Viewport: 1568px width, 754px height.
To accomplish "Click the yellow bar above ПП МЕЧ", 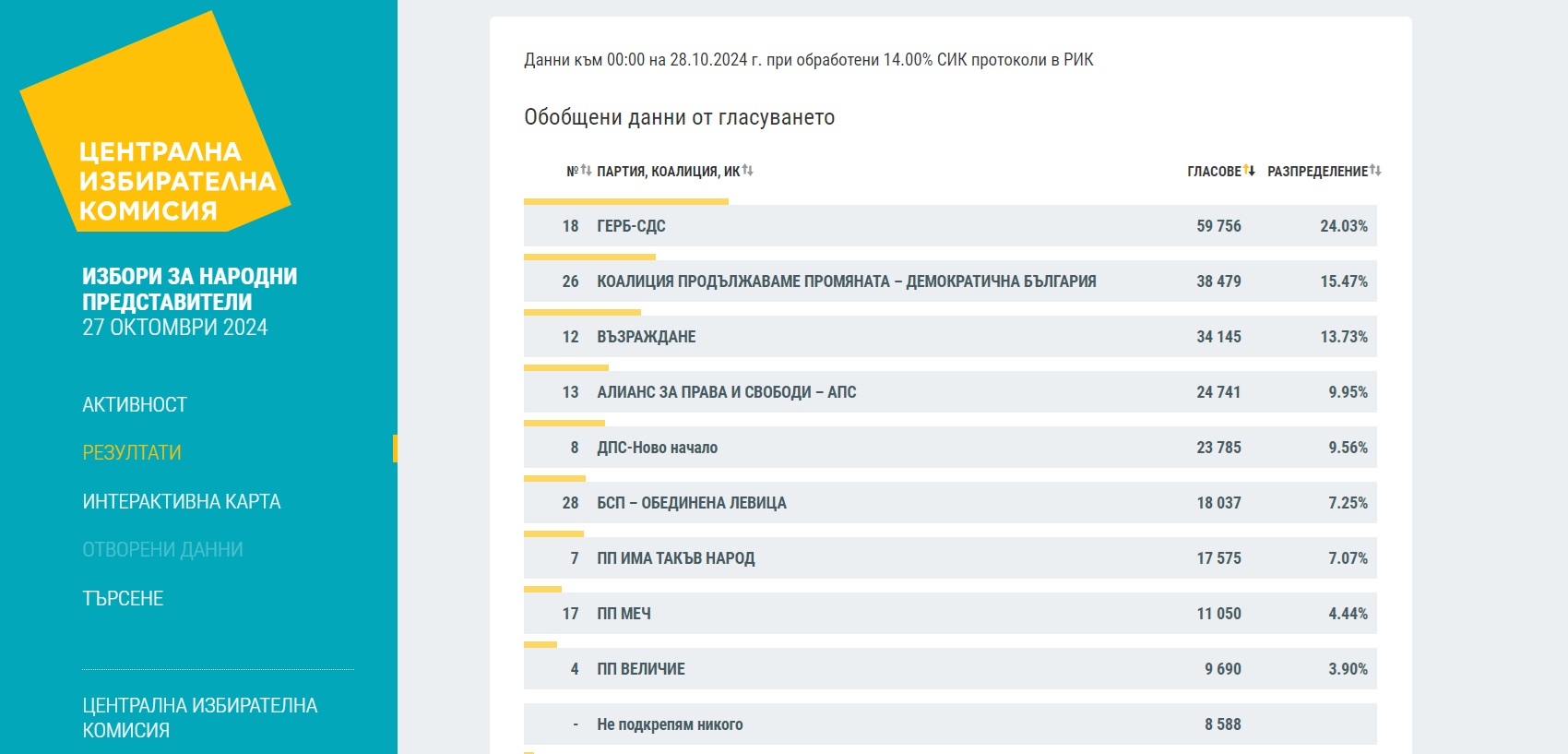I will click(x=542, y=589).
